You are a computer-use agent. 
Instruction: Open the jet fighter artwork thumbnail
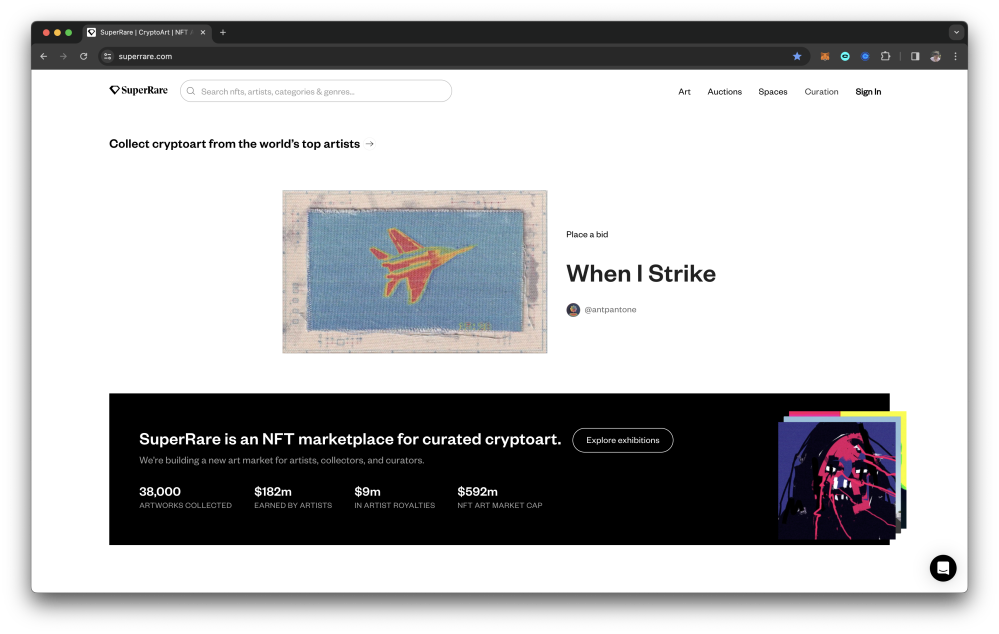point(415,271)
